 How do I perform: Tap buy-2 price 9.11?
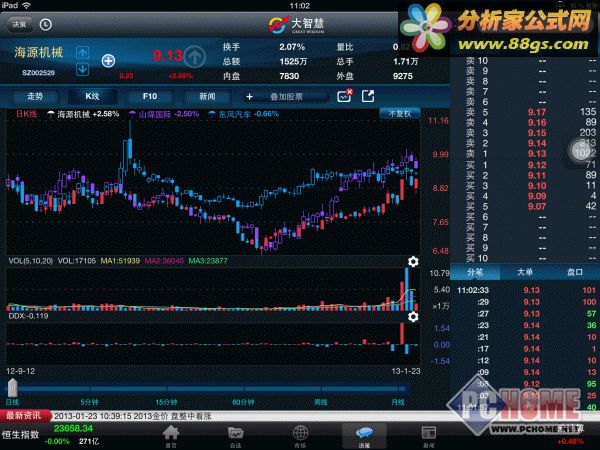(537, 175)
